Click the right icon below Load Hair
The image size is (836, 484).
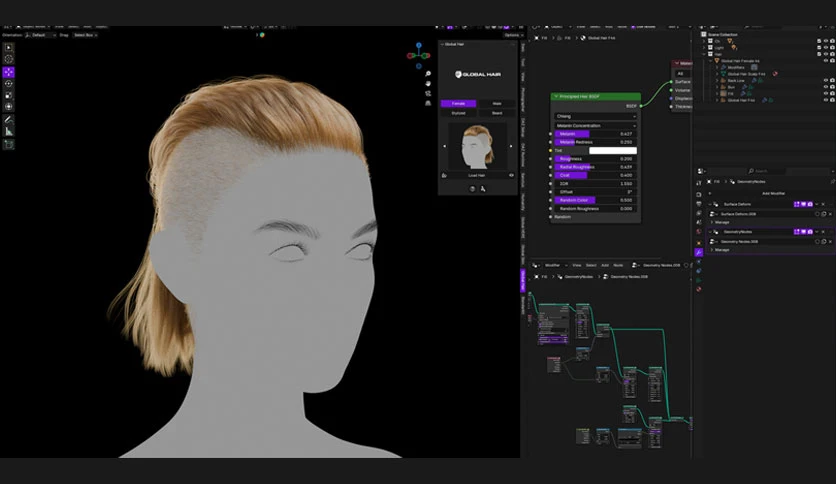point(483,189)
